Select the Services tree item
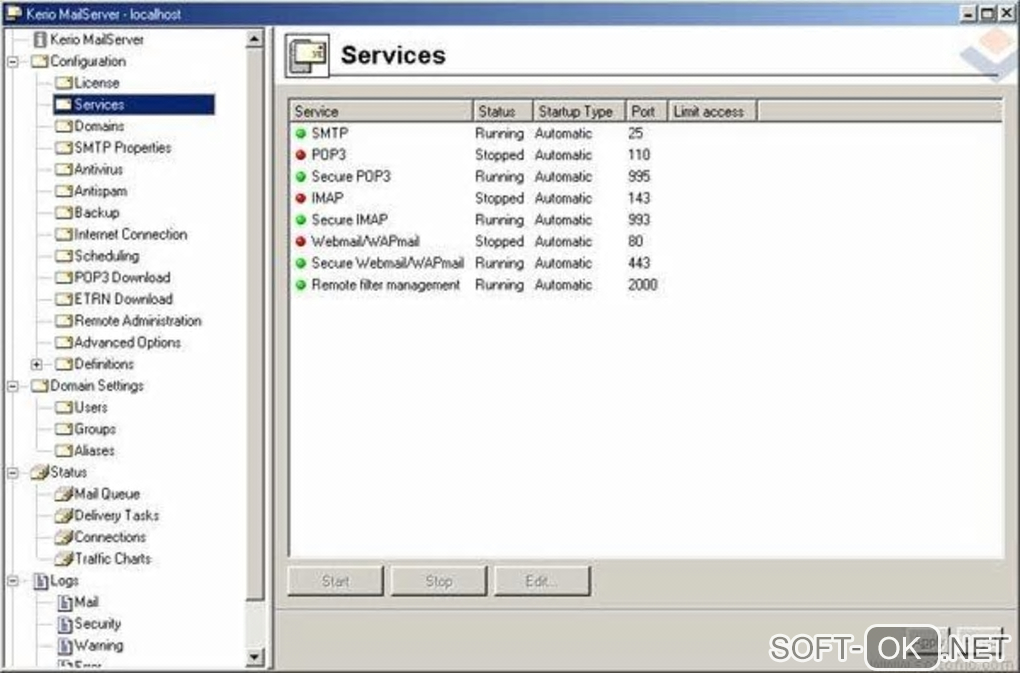Image resolution: width=1020 pixels, height=673 pixels. [x=134, y=104]
